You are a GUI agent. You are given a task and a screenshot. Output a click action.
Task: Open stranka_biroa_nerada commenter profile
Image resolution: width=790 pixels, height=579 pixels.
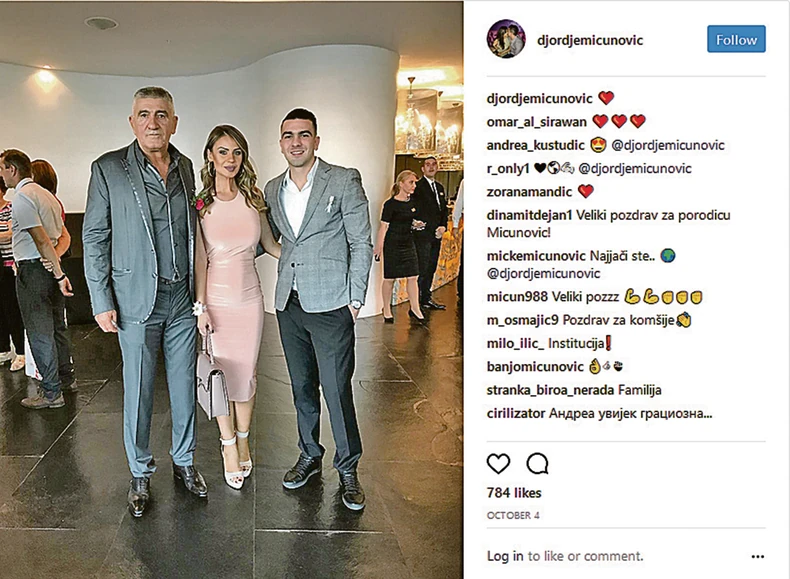click(550, 390)
